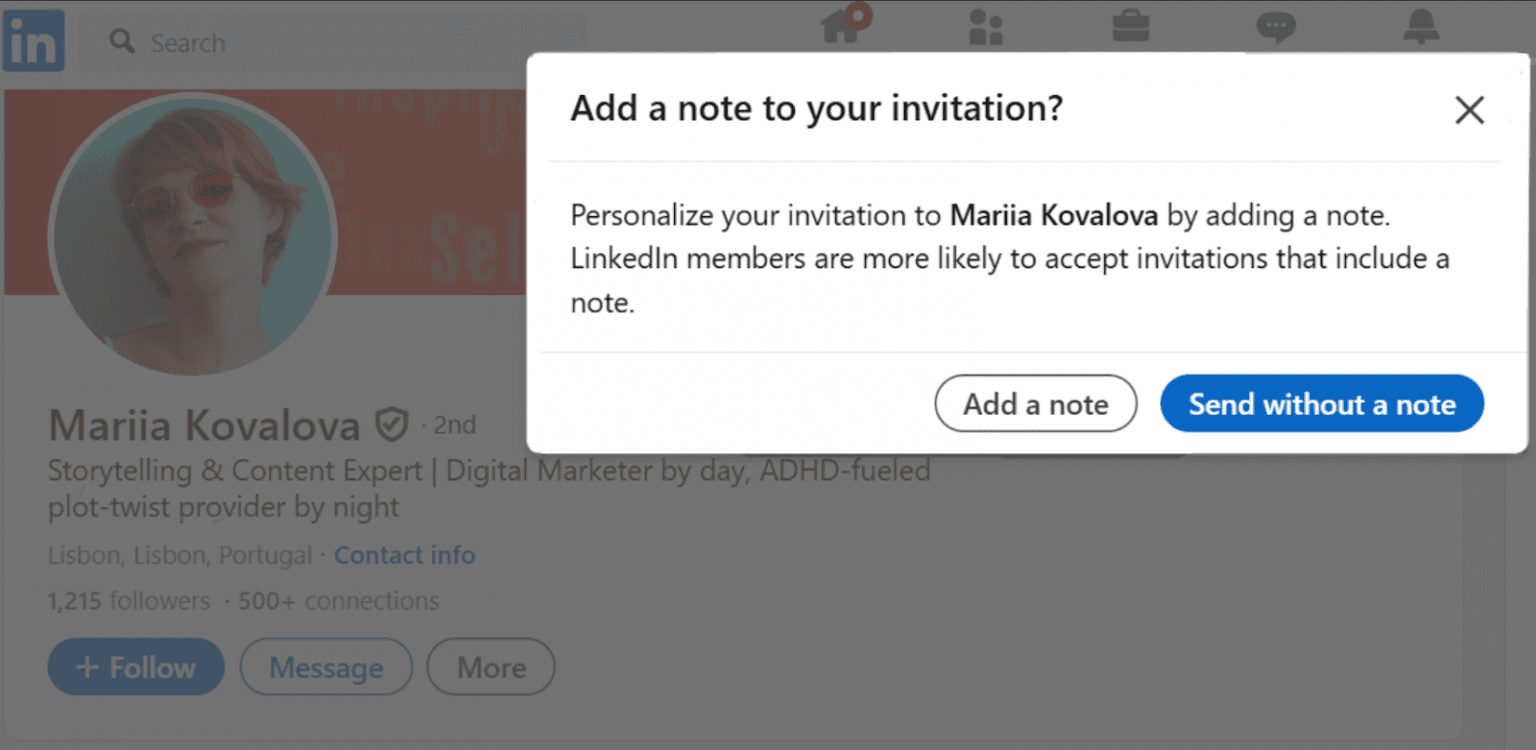The width and height of the screenshot is (1536, 750).
Task: Open the My Network icon
Action: pyautogui.click(x=986, y=28)
